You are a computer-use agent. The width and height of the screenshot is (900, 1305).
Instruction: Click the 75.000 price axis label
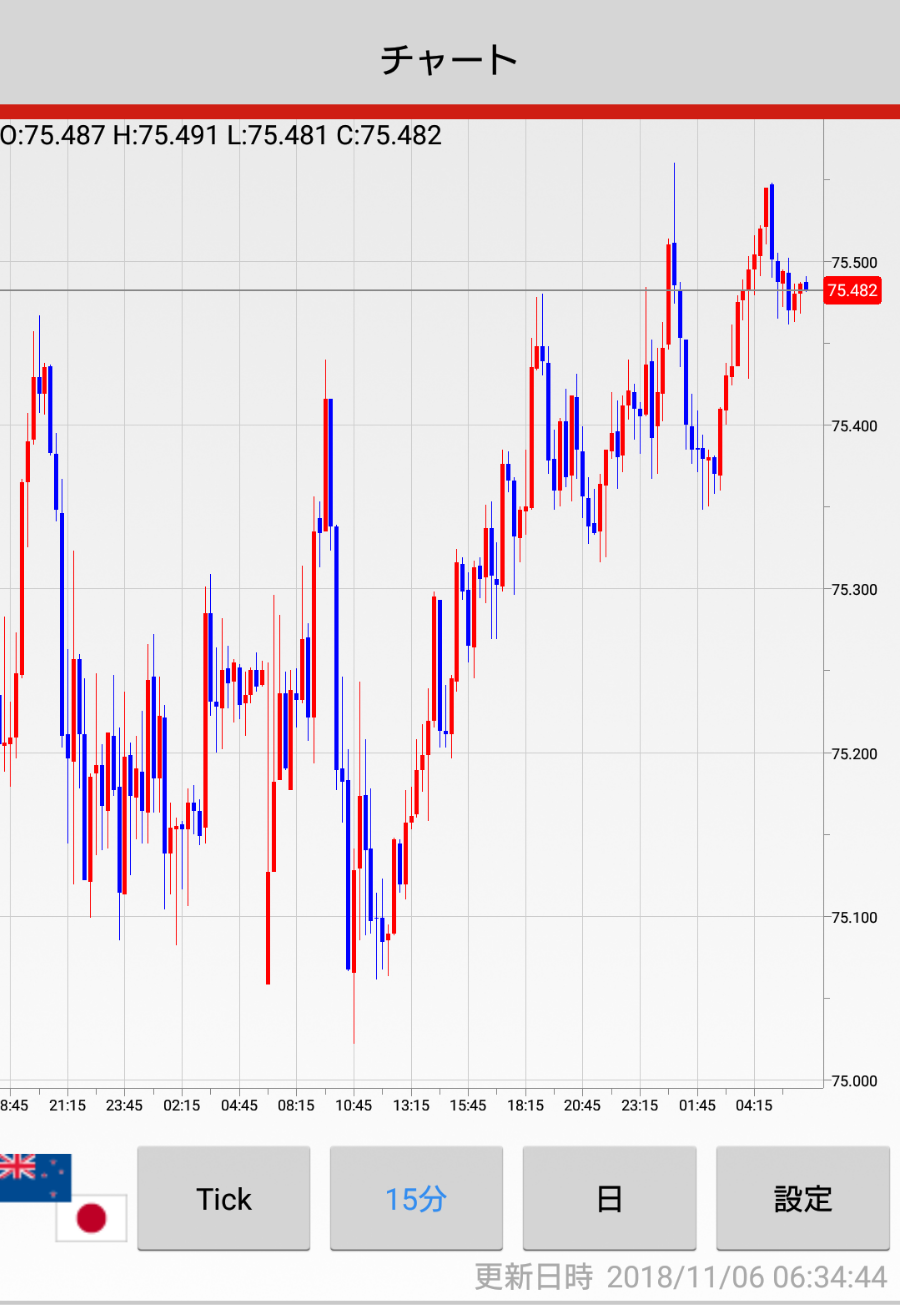[x=854, y=1081]
